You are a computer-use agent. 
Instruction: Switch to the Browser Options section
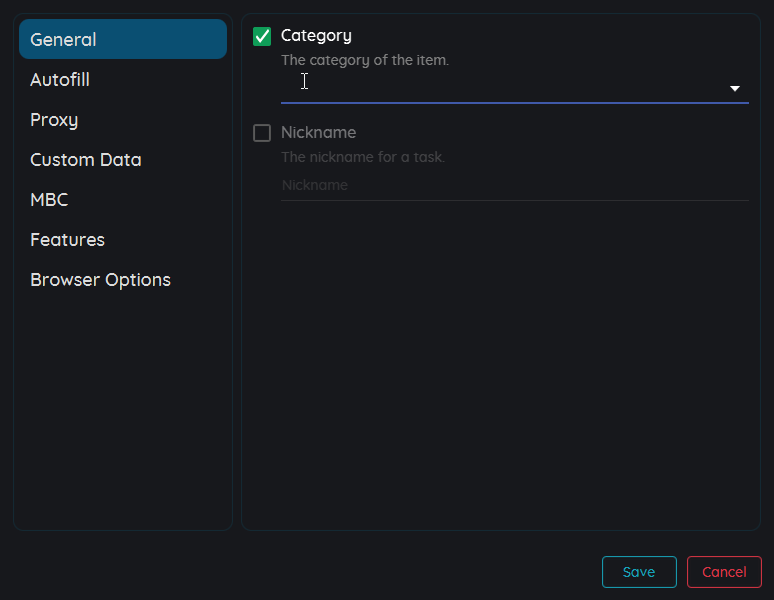(x=122, y=279)
